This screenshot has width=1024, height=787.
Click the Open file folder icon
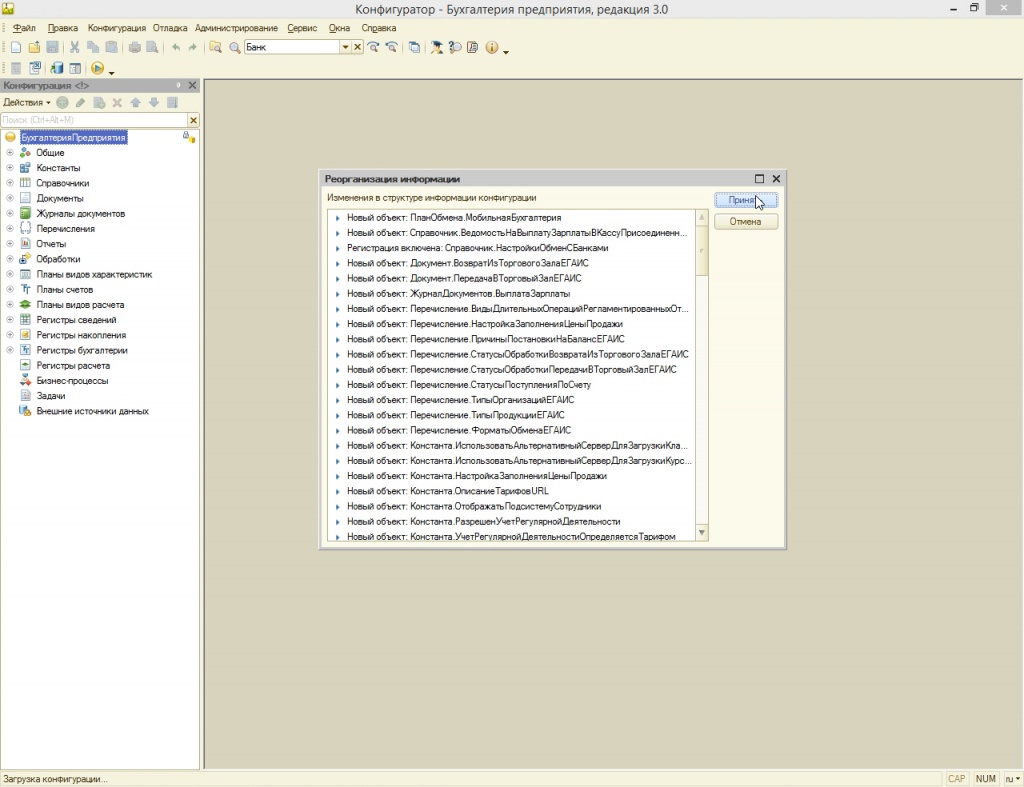(34, 47)
